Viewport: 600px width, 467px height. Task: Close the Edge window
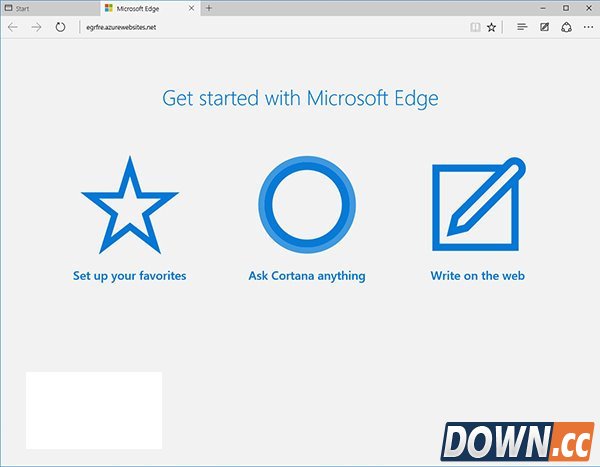coord(589,8)
